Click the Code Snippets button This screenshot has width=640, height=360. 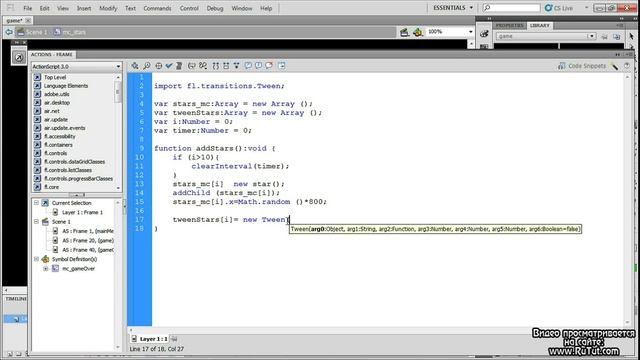click(x=582, y=66)
